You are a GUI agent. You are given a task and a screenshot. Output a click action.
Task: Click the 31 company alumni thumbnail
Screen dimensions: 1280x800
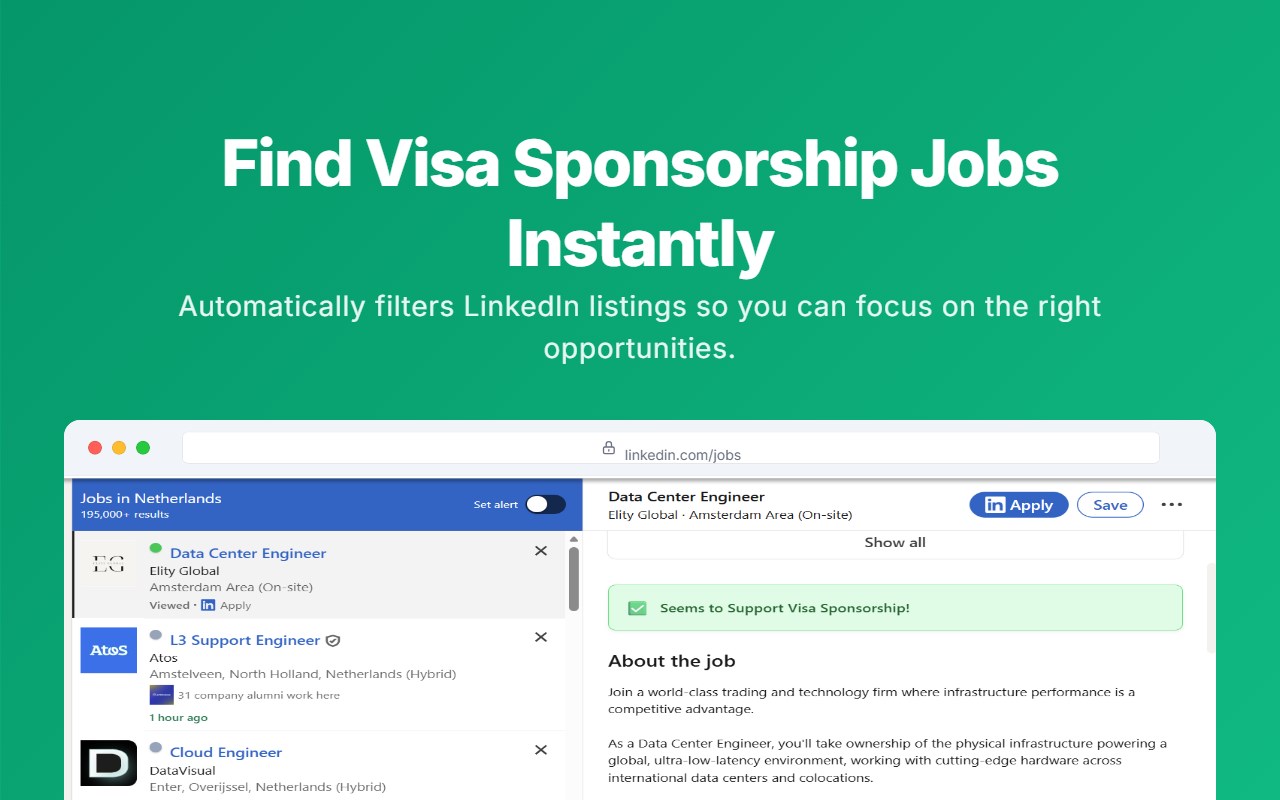(161, 695)
